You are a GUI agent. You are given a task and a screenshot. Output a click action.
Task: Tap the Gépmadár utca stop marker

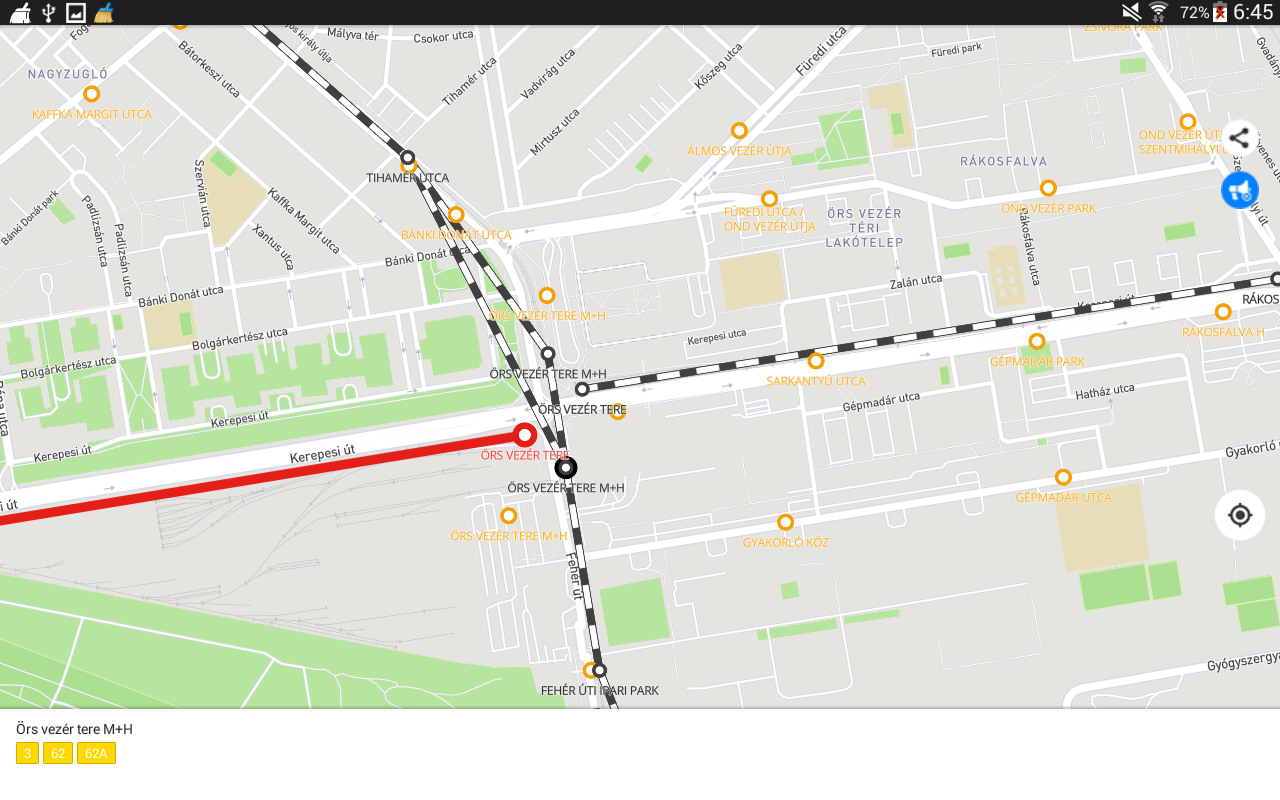pyautogui.click(x=1063, y=477)
